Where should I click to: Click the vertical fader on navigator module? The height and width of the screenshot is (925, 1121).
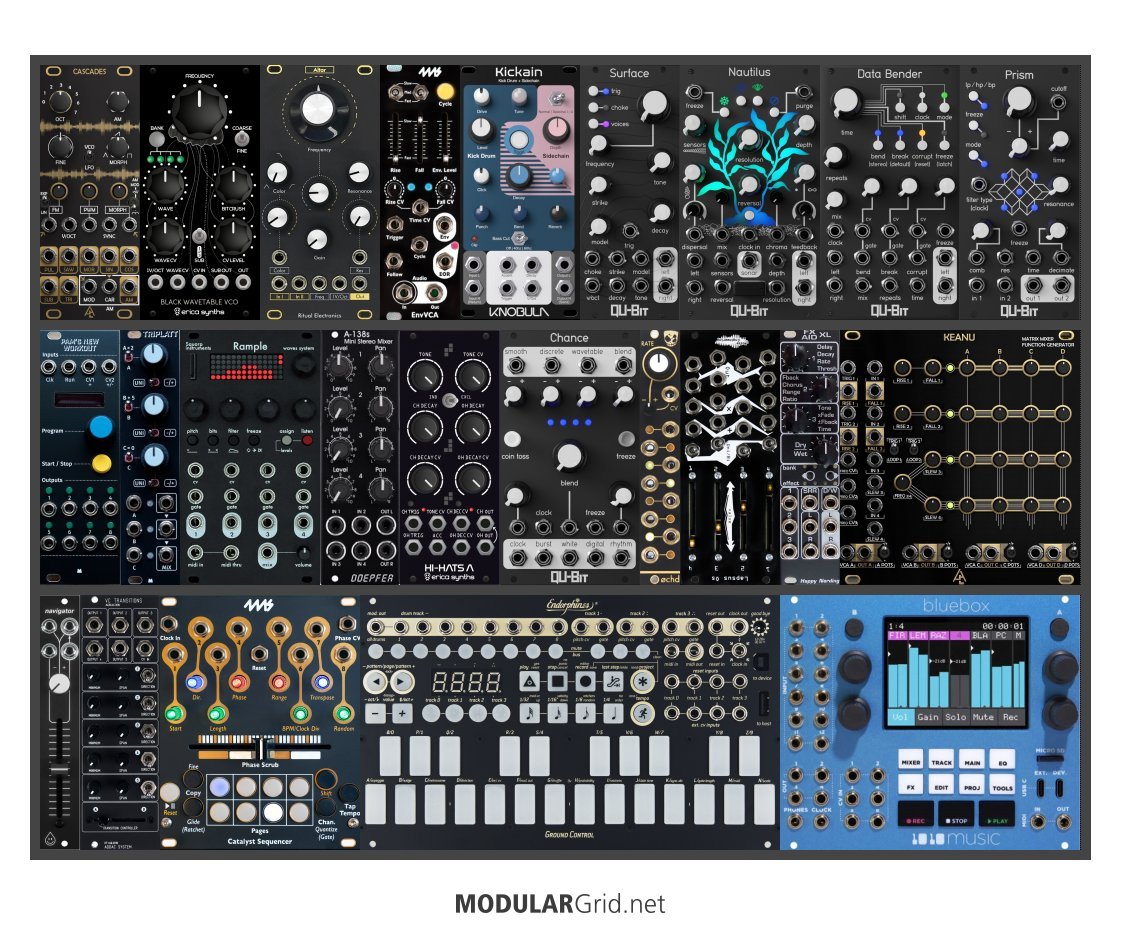[59, 768]
